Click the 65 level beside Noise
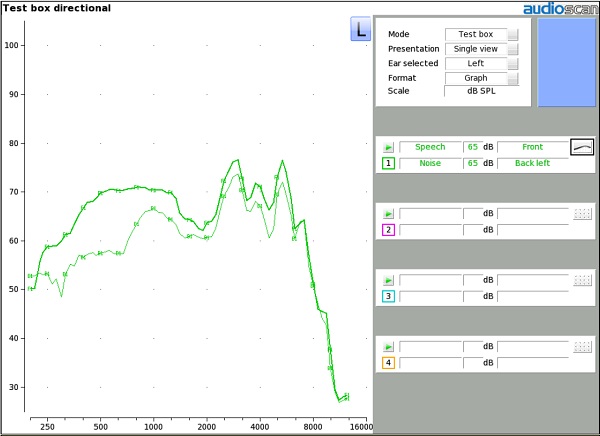The height and width of the screenshot is (436, 600). (473, 163)
